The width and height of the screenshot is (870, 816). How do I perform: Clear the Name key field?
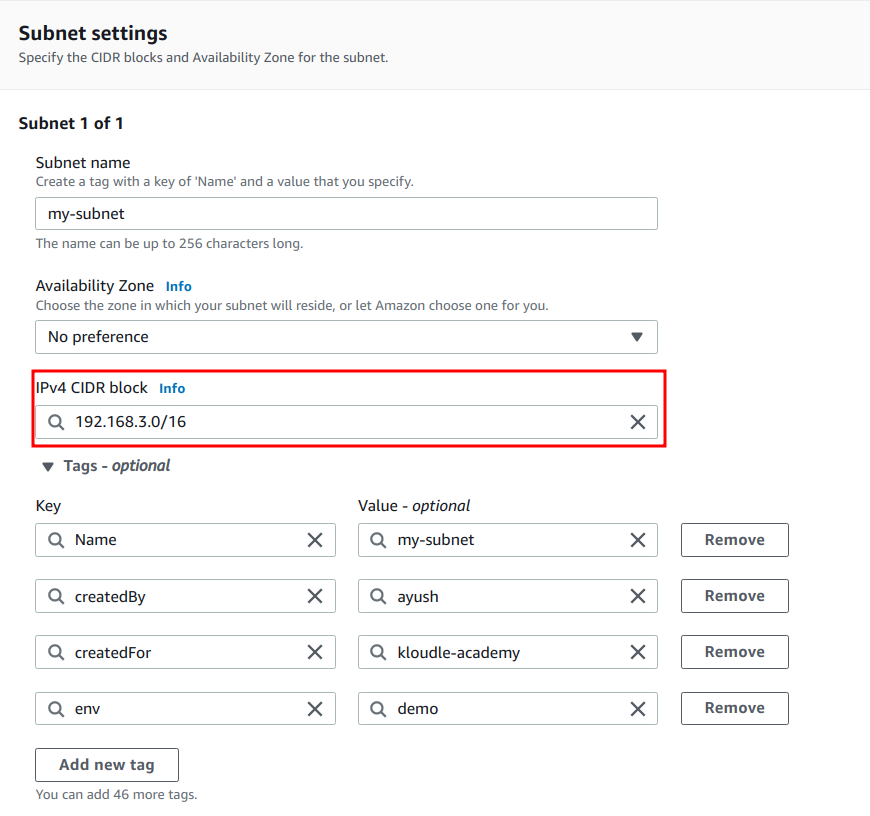[315, 540]
